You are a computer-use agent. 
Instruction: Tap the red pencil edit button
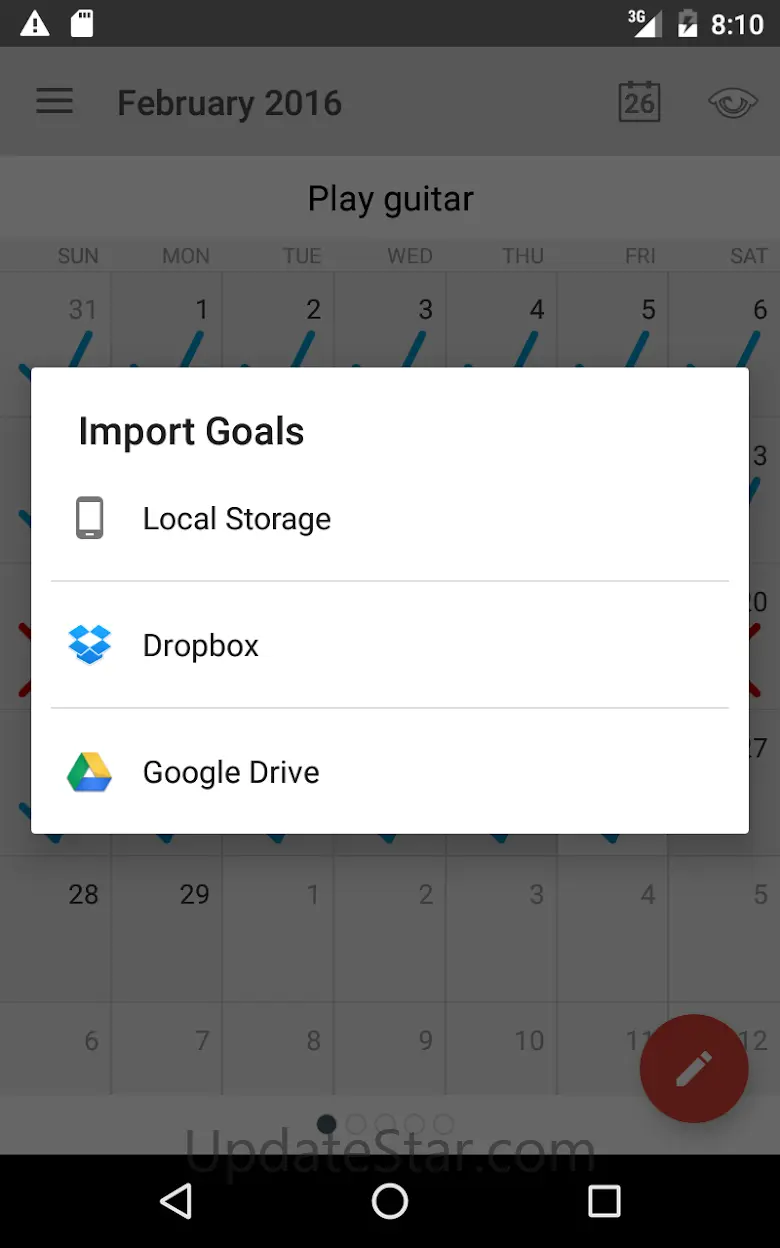[694, 1068]
